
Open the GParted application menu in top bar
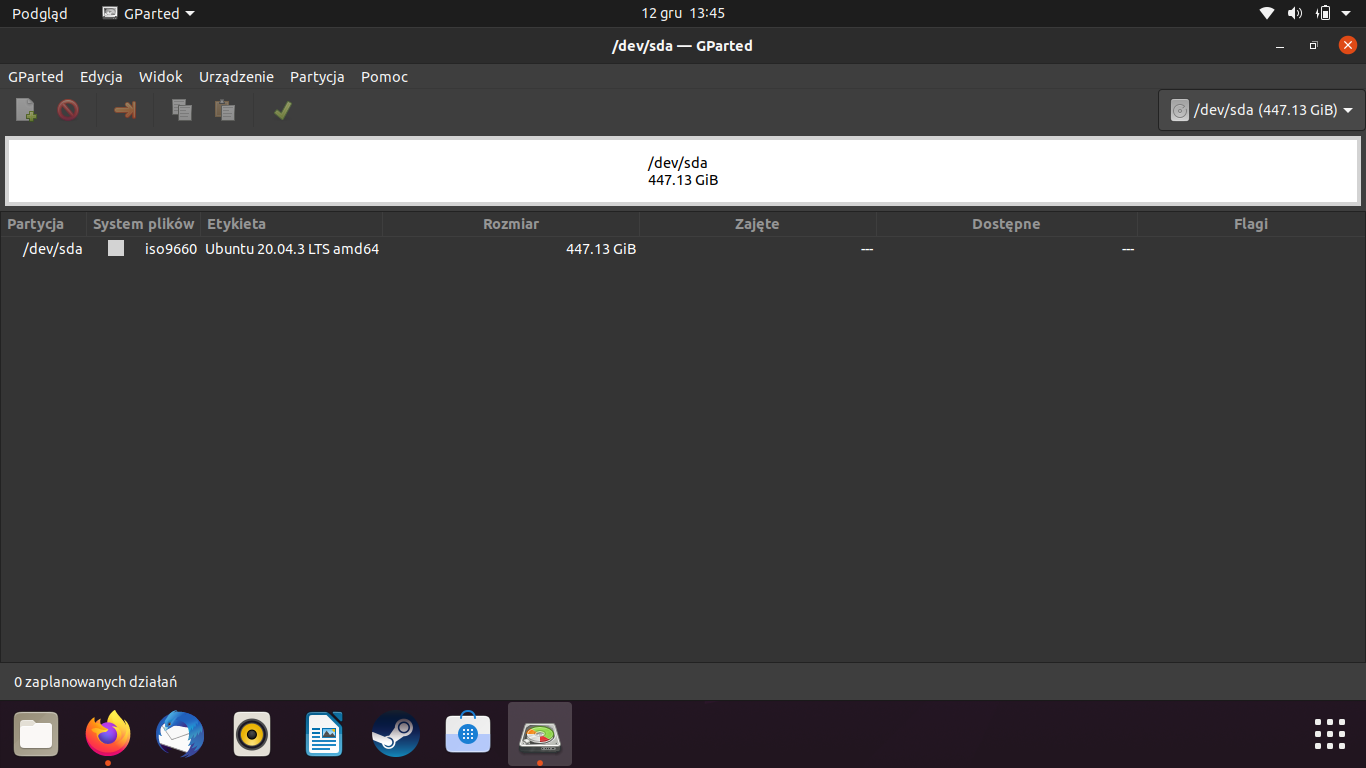tap(149, 13)
